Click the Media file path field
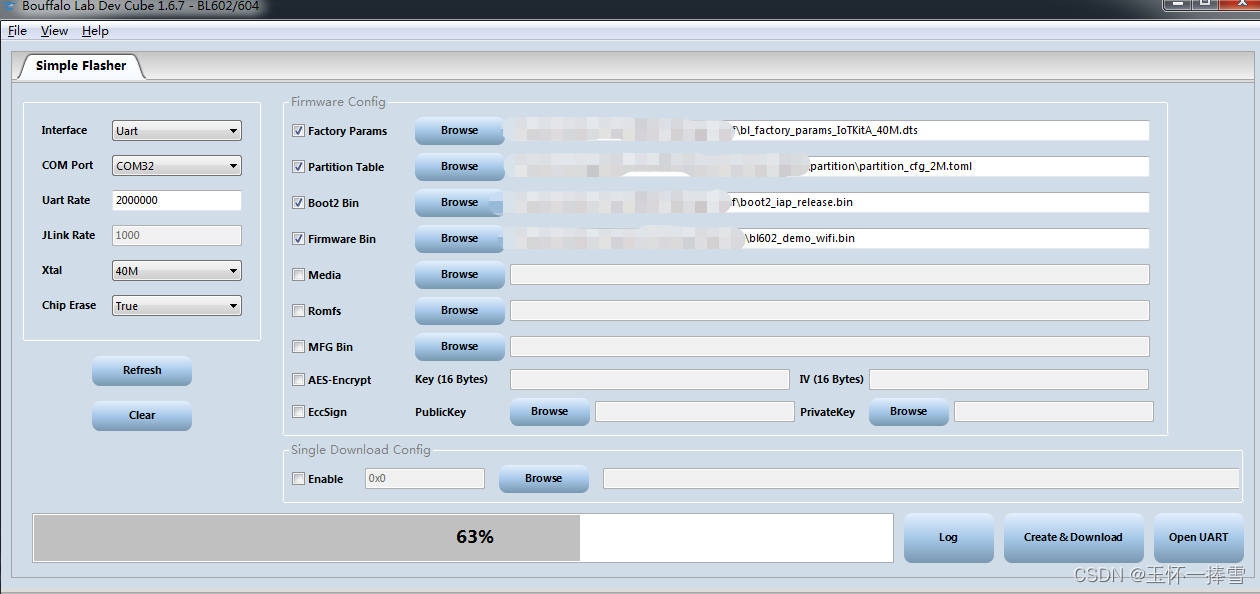Image resolution: width=1260 pixels, height=594 pixels. click(x=830, y=275)
